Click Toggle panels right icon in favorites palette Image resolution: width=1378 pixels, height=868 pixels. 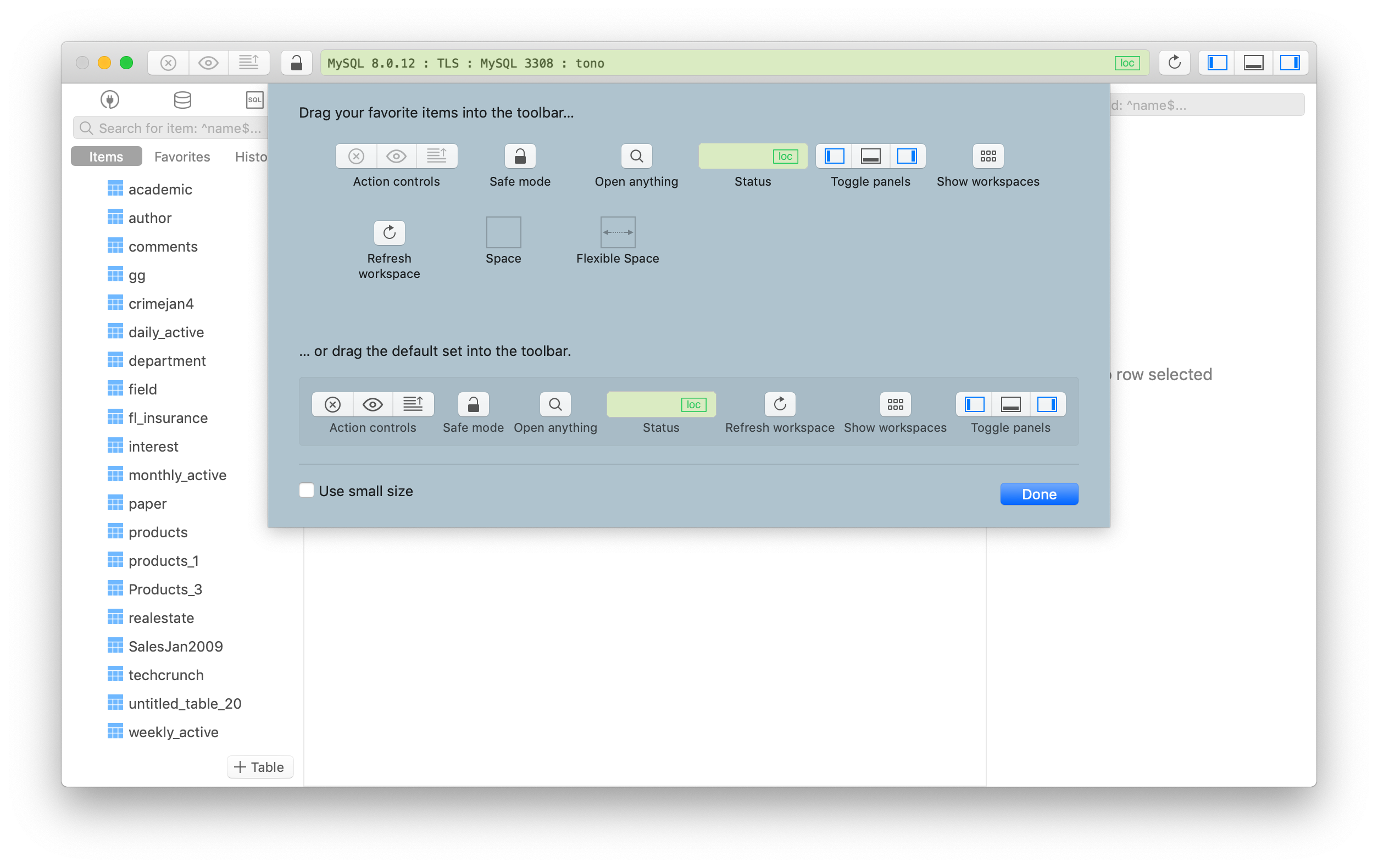(907, 156)
